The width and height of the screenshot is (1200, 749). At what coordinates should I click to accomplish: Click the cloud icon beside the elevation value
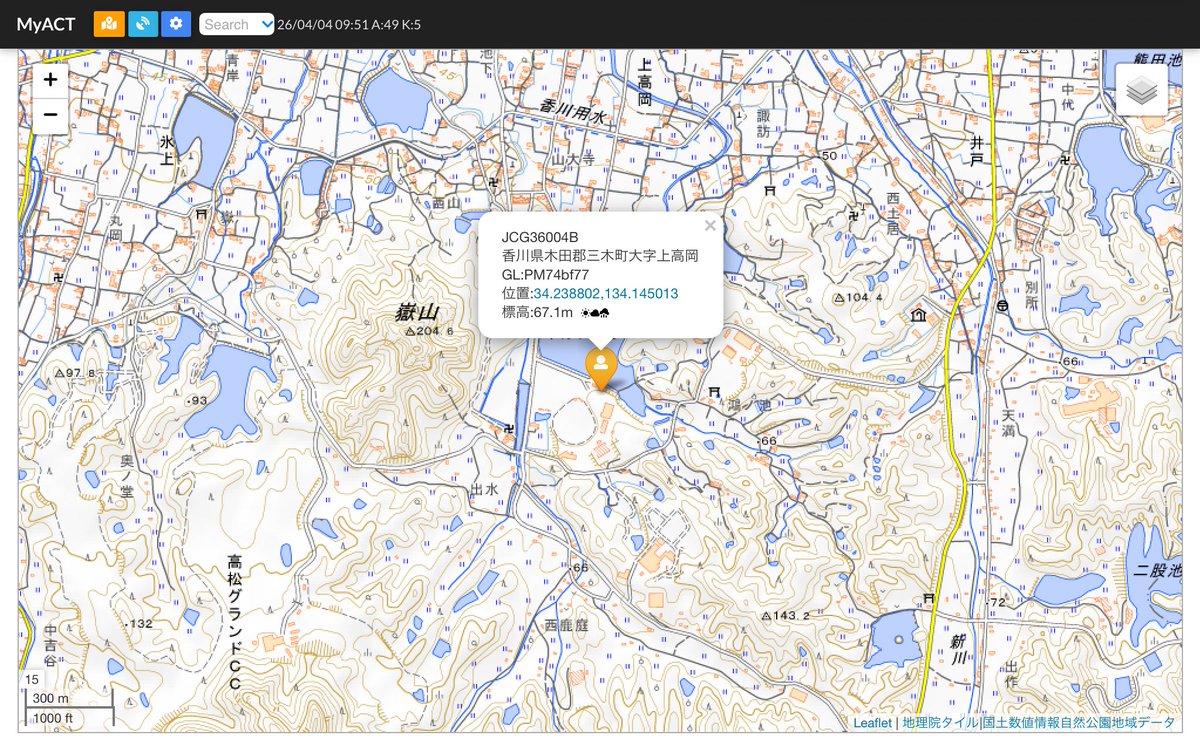pos(594,313)
